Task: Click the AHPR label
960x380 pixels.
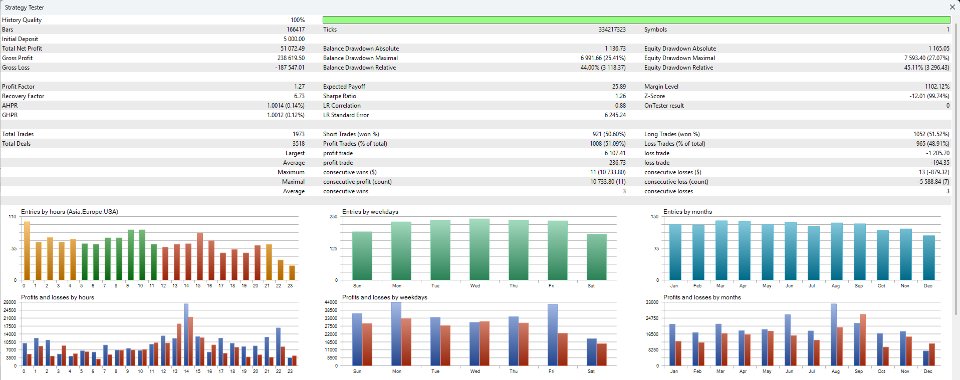Action: (x=10, y=106)
